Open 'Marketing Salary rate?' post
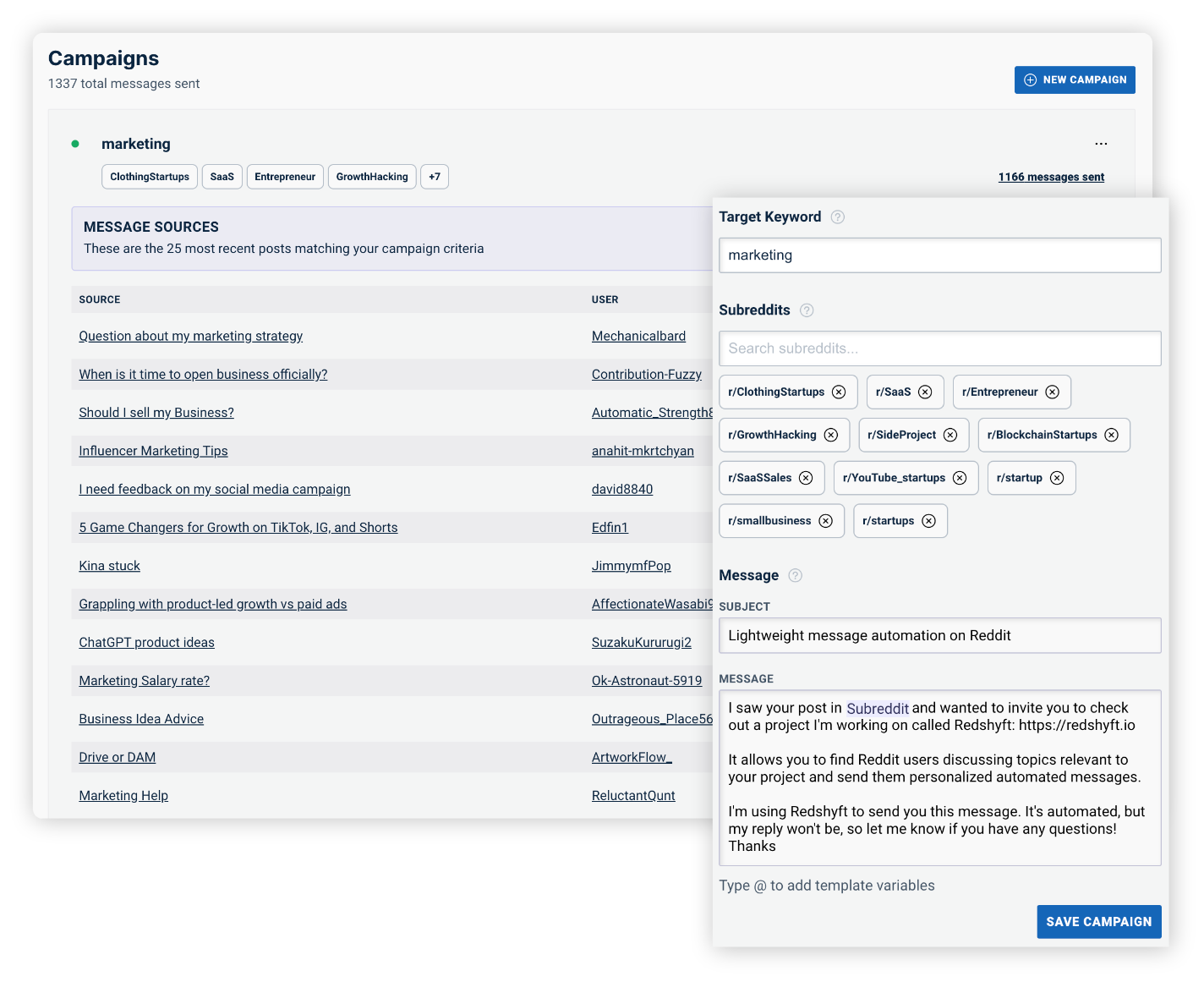The height and width of the screenshot is (982, 1204). (x=145, y=681)
